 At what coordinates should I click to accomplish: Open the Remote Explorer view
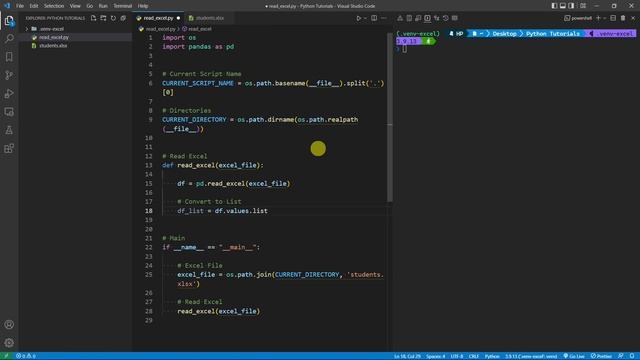click(9, 112)
